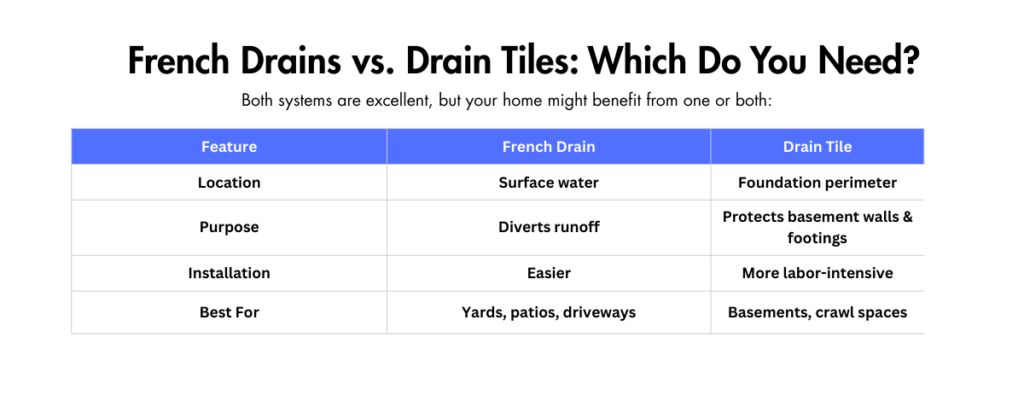Click the "Best For" row label
This screenshot has width=1024, height=413.
point(229,312)
